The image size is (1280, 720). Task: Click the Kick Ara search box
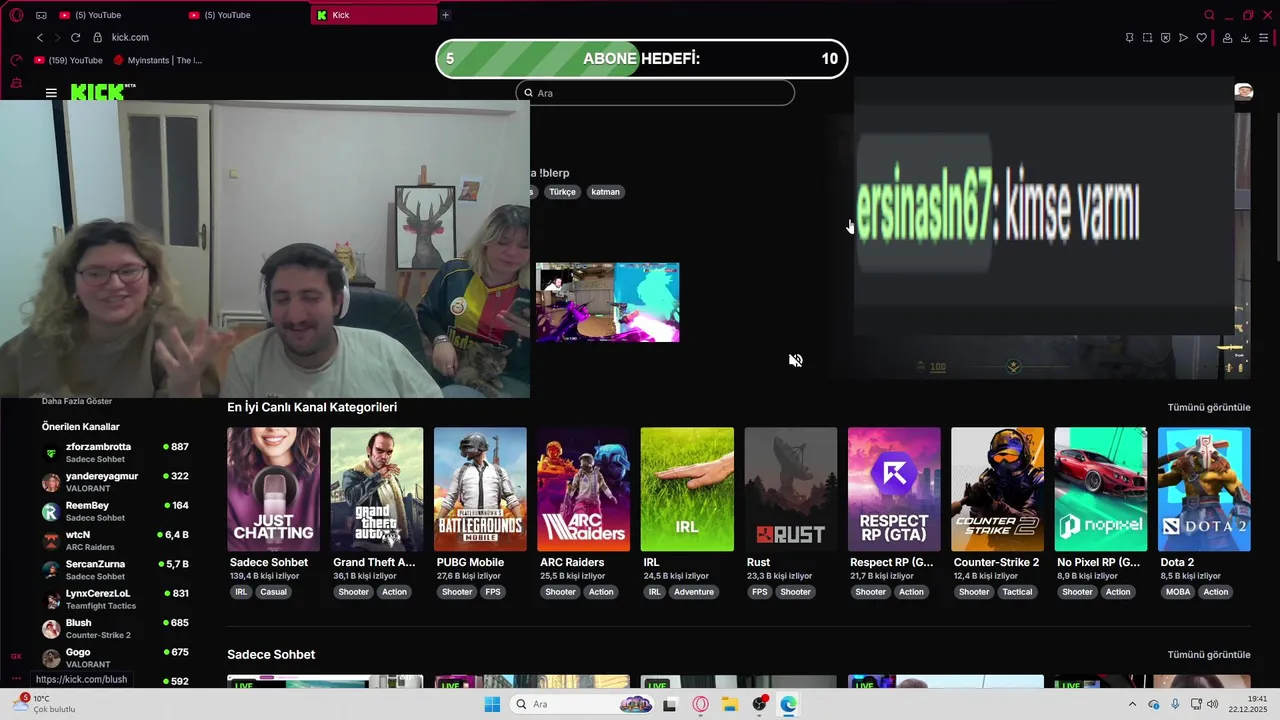coord(655,93)
